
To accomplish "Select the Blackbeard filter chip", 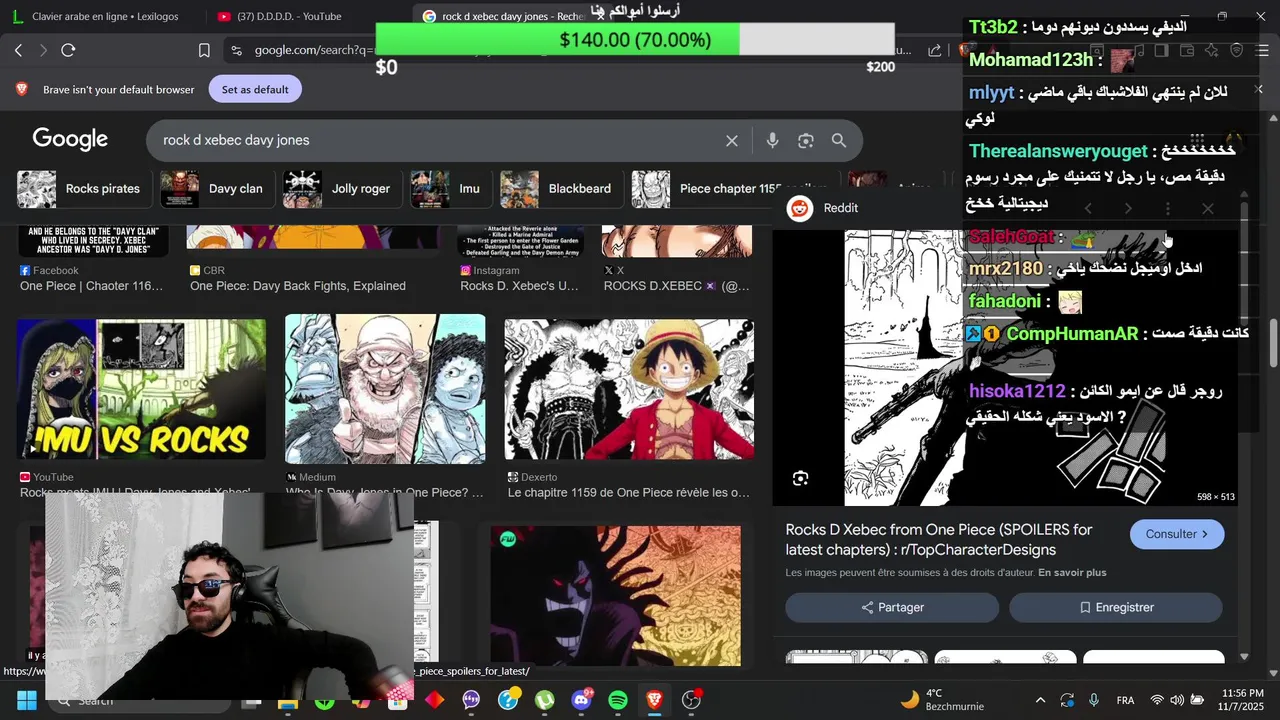I will pos(559,189).
